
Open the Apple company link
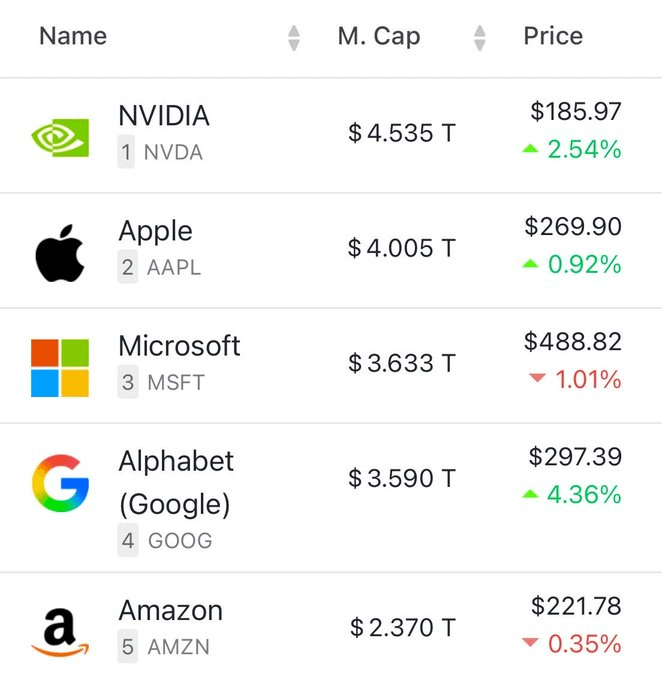point(155,231)
